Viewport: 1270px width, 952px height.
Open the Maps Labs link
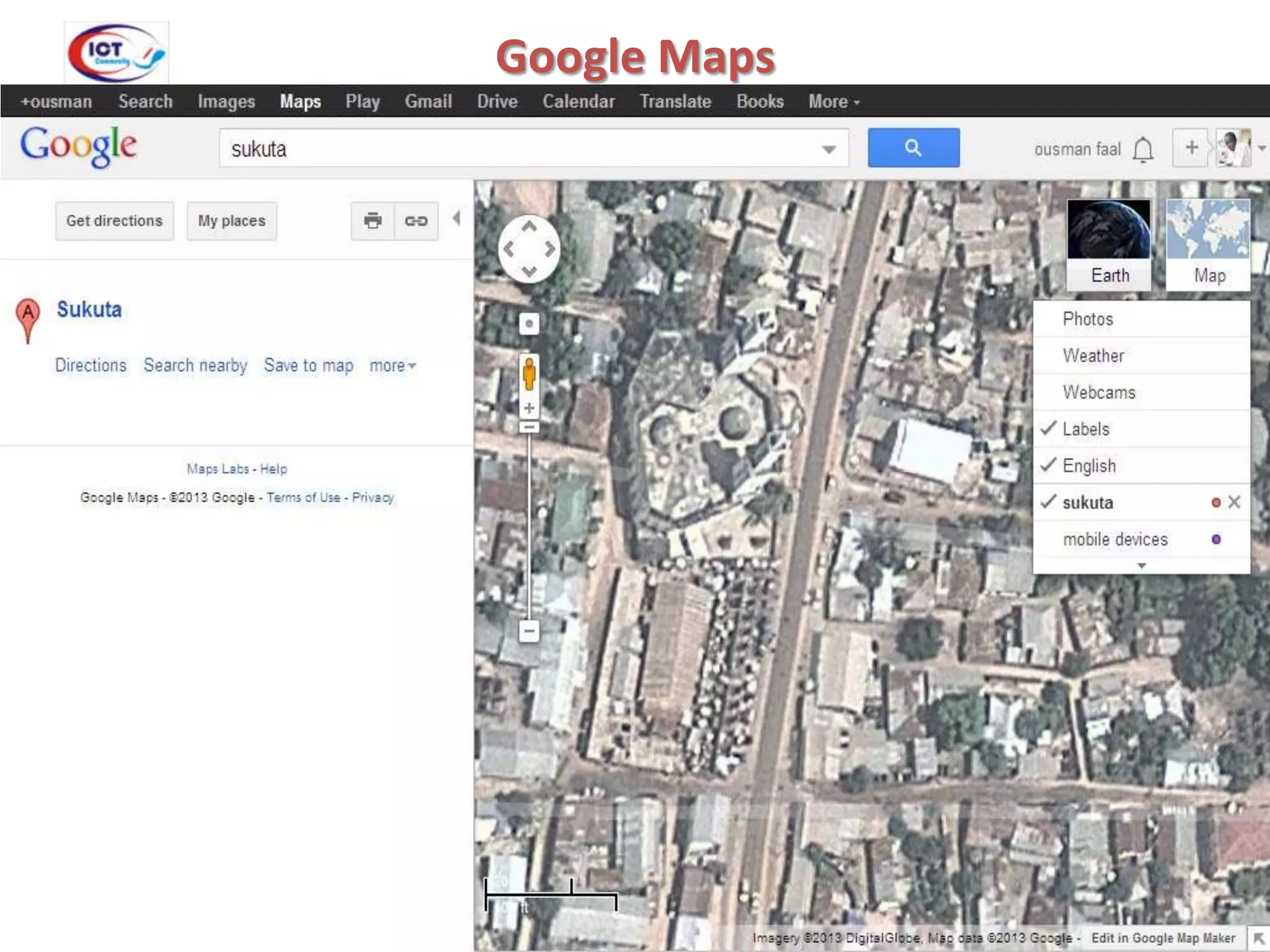(218, 469)
